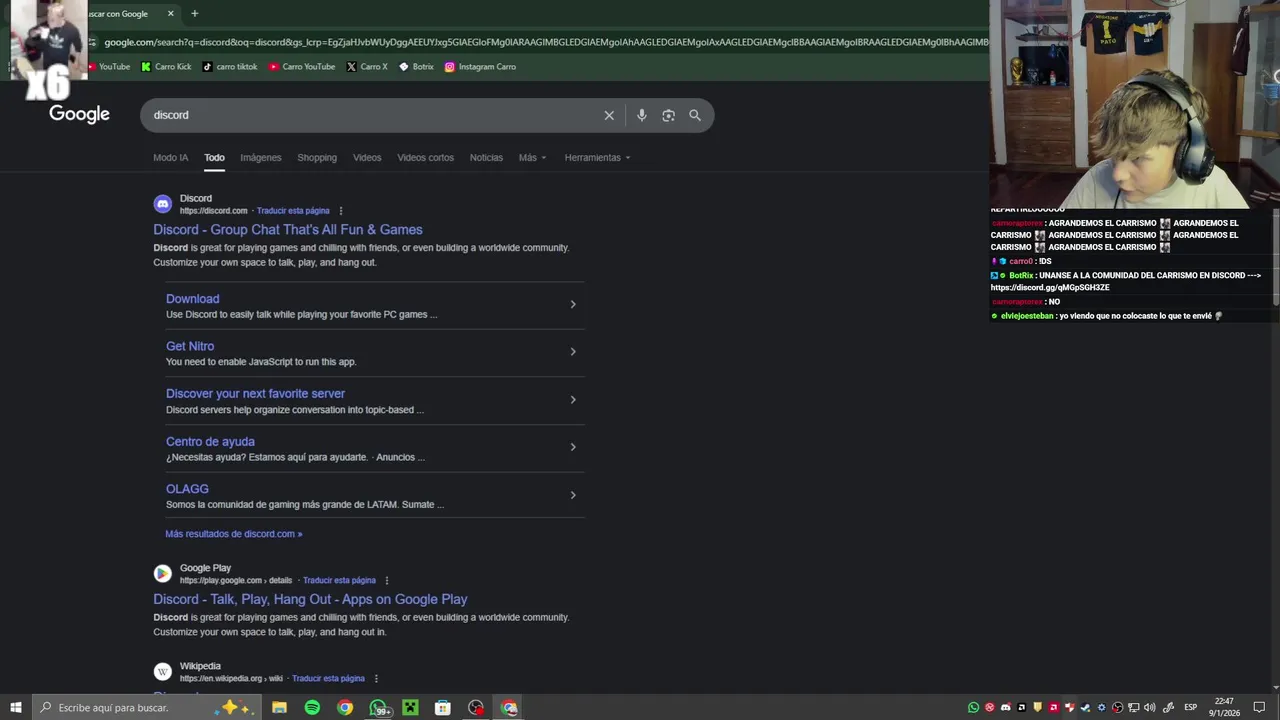The image size is (1280, 720).
Task: Open the Windows notification center
Action: click(1260, 708)
